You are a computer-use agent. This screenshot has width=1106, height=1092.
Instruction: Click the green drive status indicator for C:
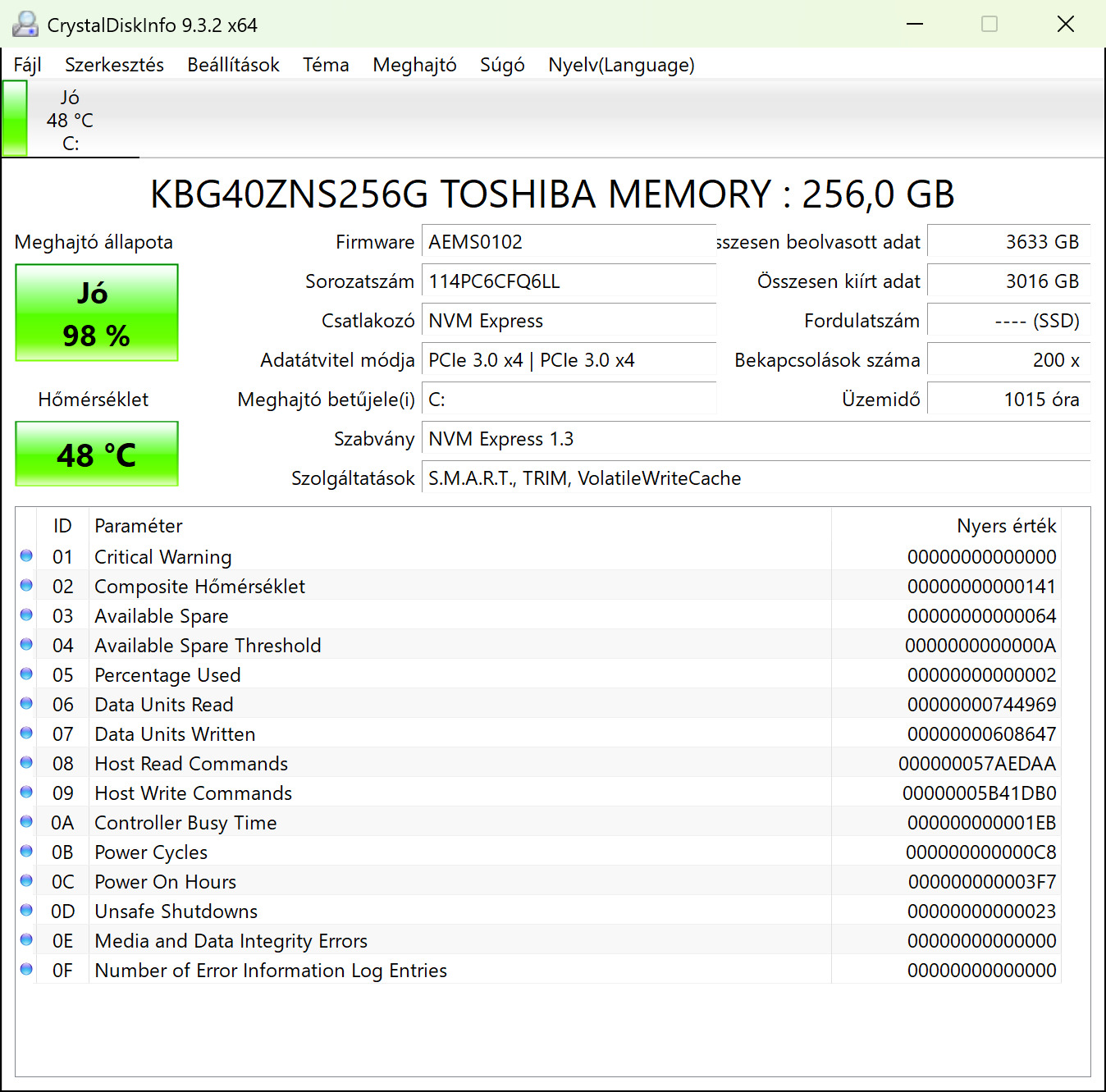15,118
